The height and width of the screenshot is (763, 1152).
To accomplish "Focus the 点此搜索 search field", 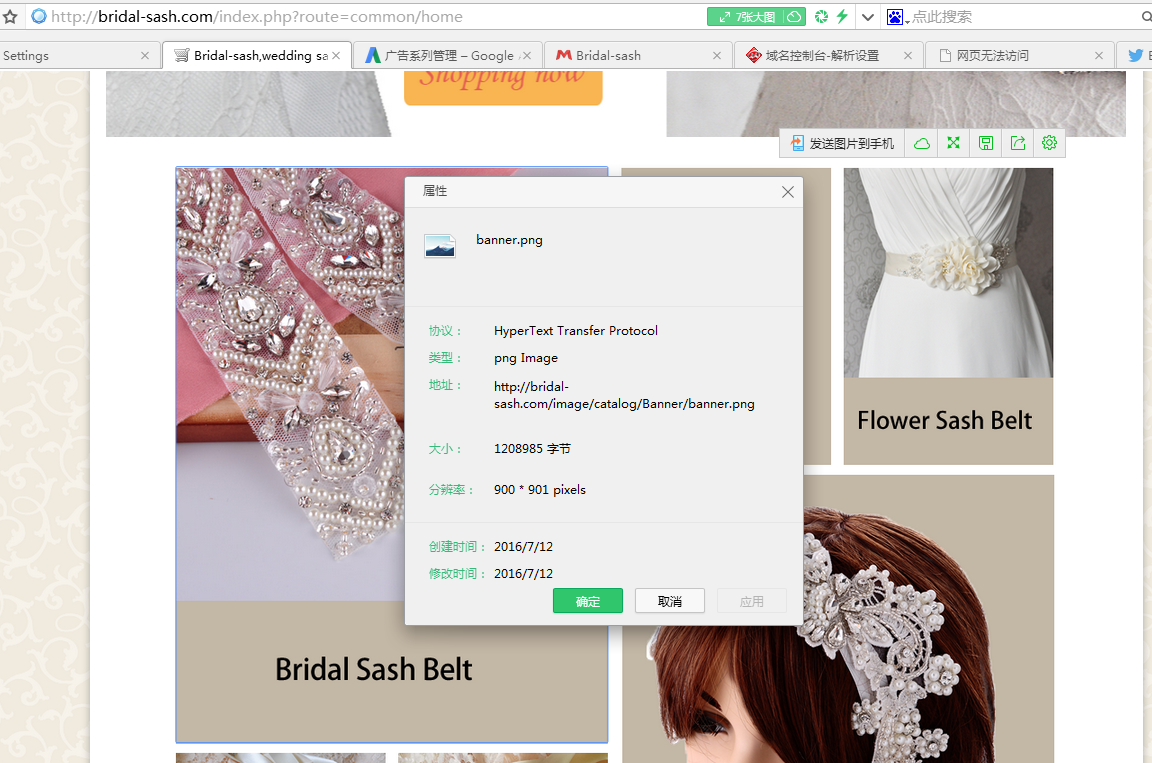I will click(x=1021, y=17).
